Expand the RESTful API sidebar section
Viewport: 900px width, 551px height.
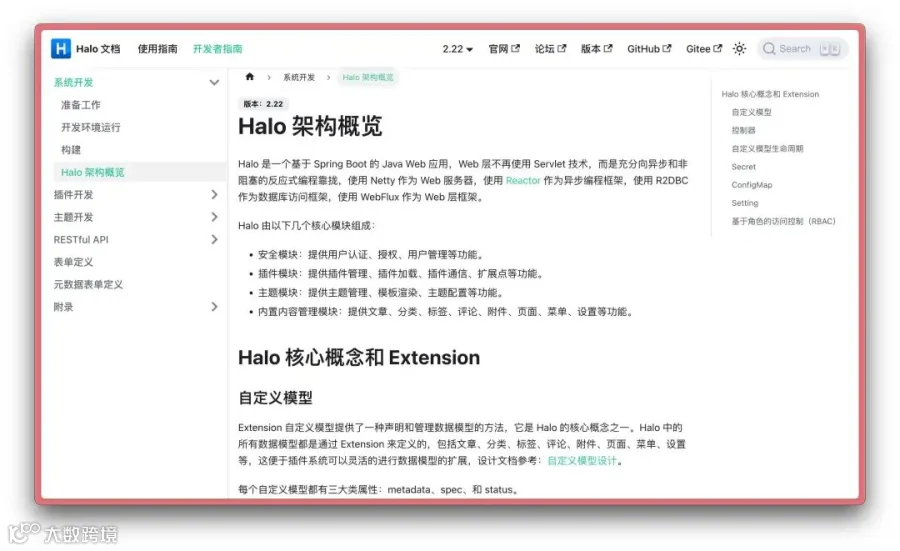point(214,239)
